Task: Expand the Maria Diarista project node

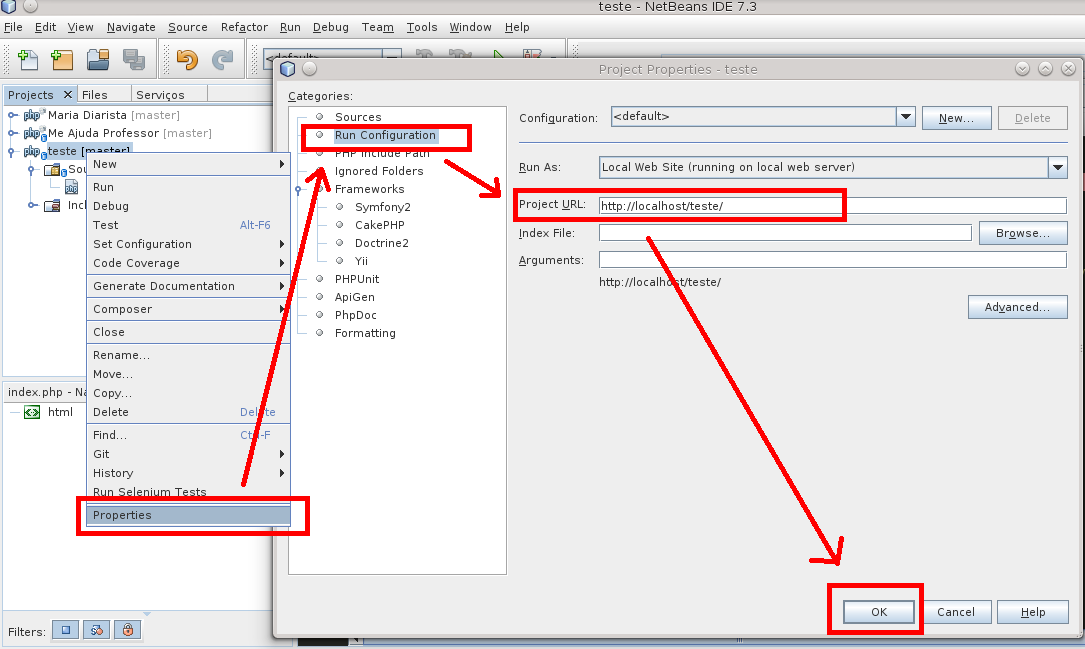Action: click(x=12, y=115)
